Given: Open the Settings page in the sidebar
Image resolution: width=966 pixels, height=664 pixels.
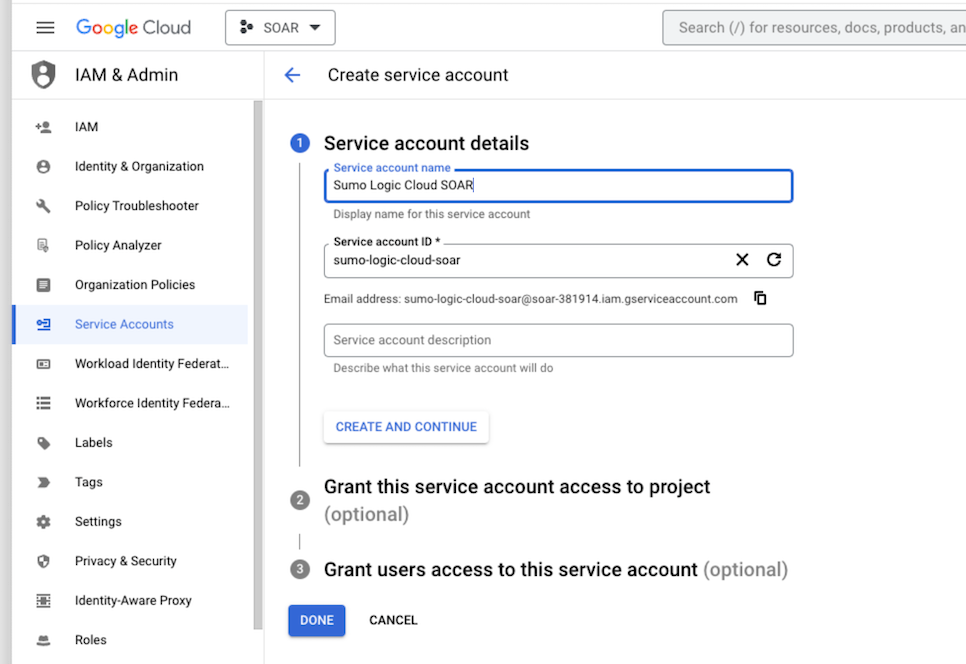Looking at the screenshot, I should 98,521.
